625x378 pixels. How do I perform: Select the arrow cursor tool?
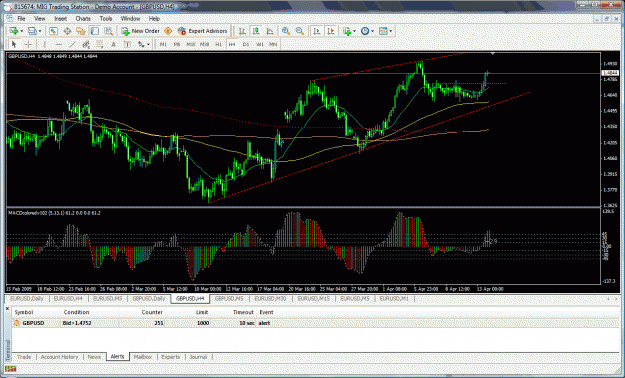14,44
